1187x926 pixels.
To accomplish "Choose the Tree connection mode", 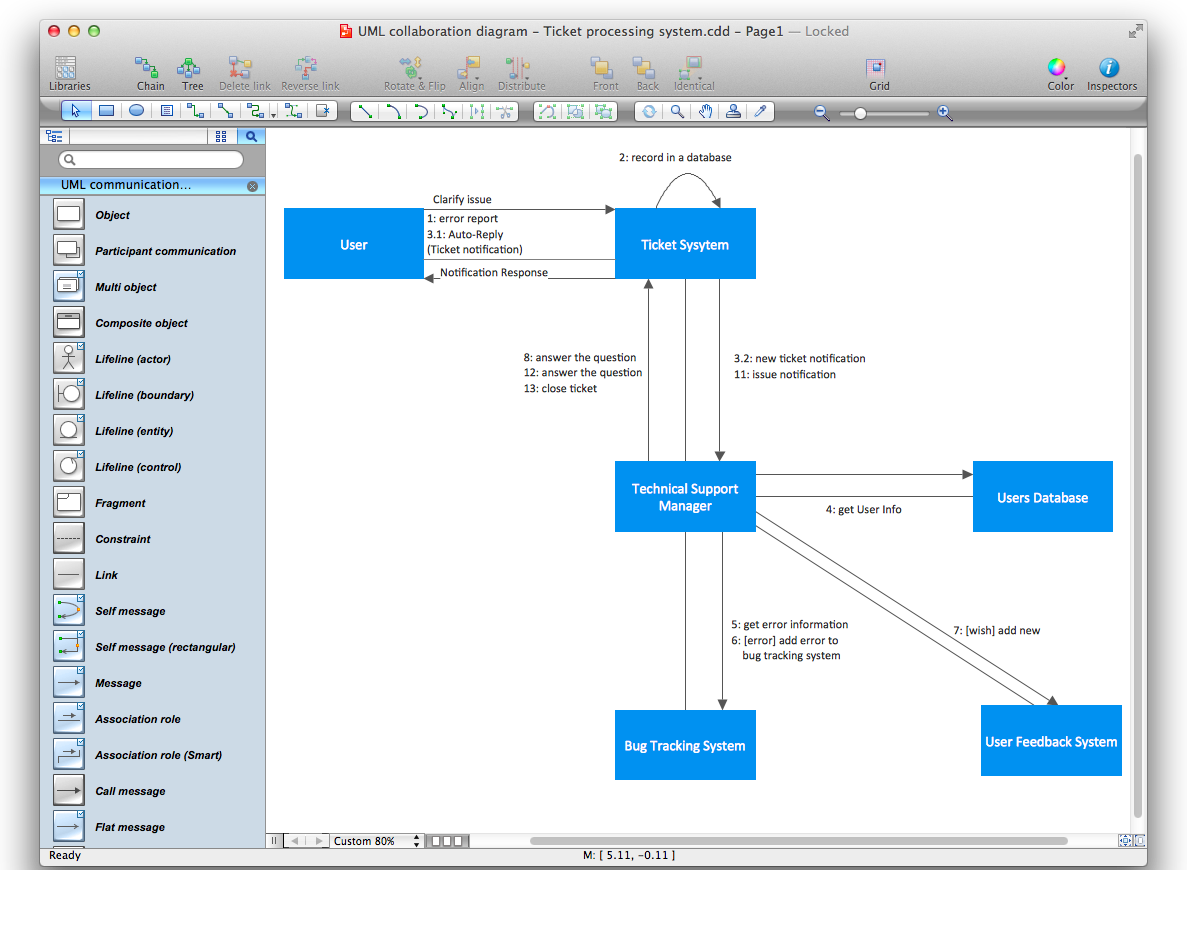I will 192,73.
